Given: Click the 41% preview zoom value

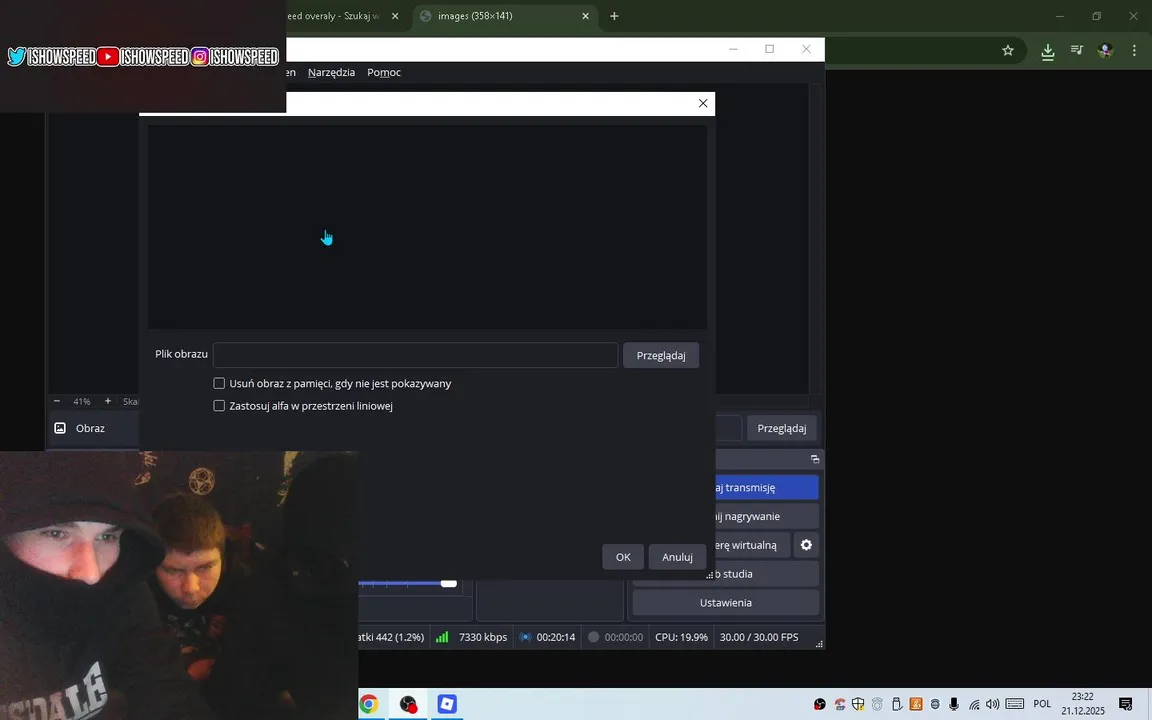Looking at the screenshot, I should [x=82, y=402].
